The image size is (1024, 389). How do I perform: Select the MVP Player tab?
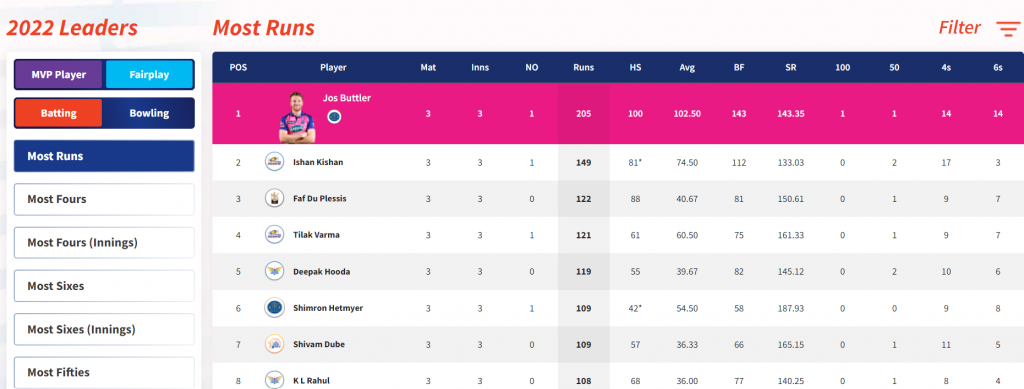(59, 74)
